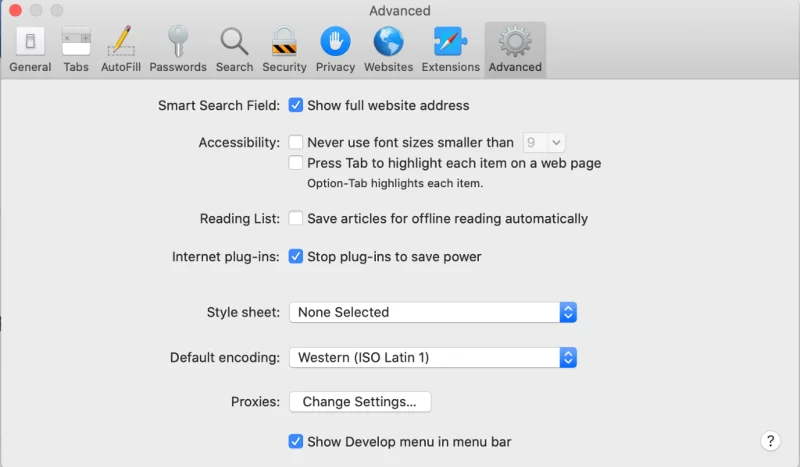The image size is (800, 467).
Task: Enable Press Tab to highlight each item
Action: tap(295, 163)
